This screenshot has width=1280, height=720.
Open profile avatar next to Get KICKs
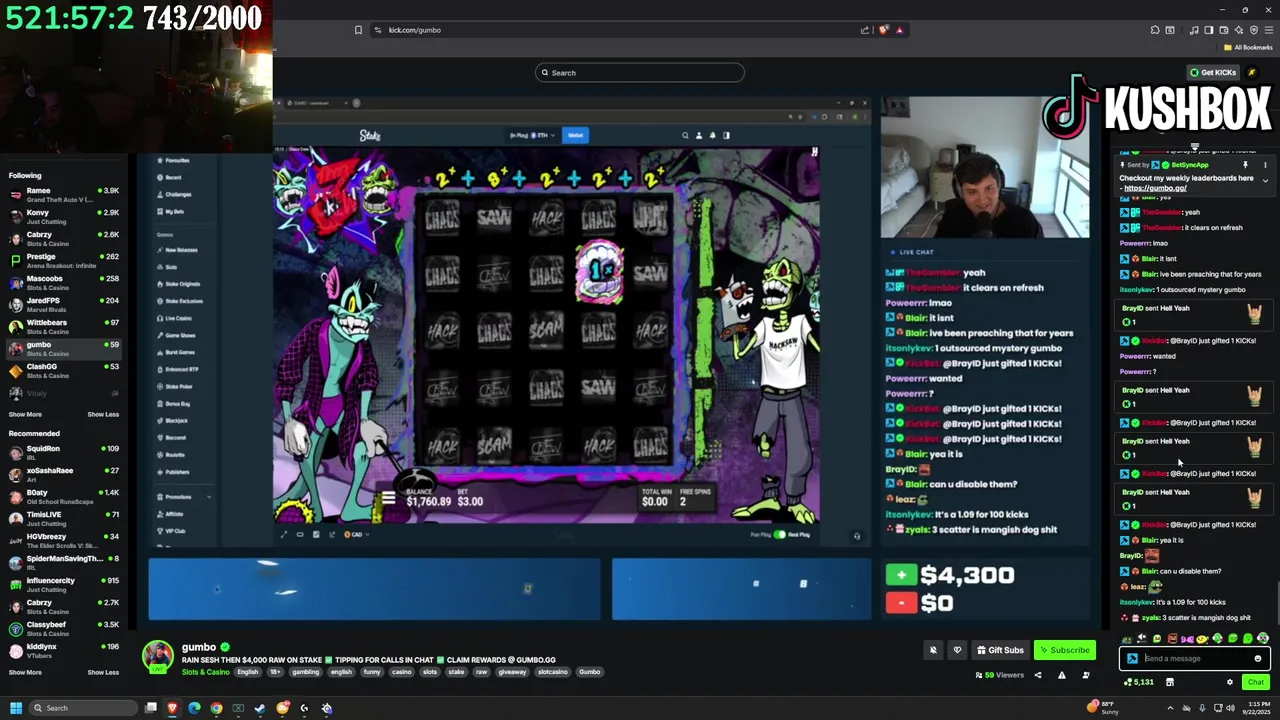tap(1252, 72)
